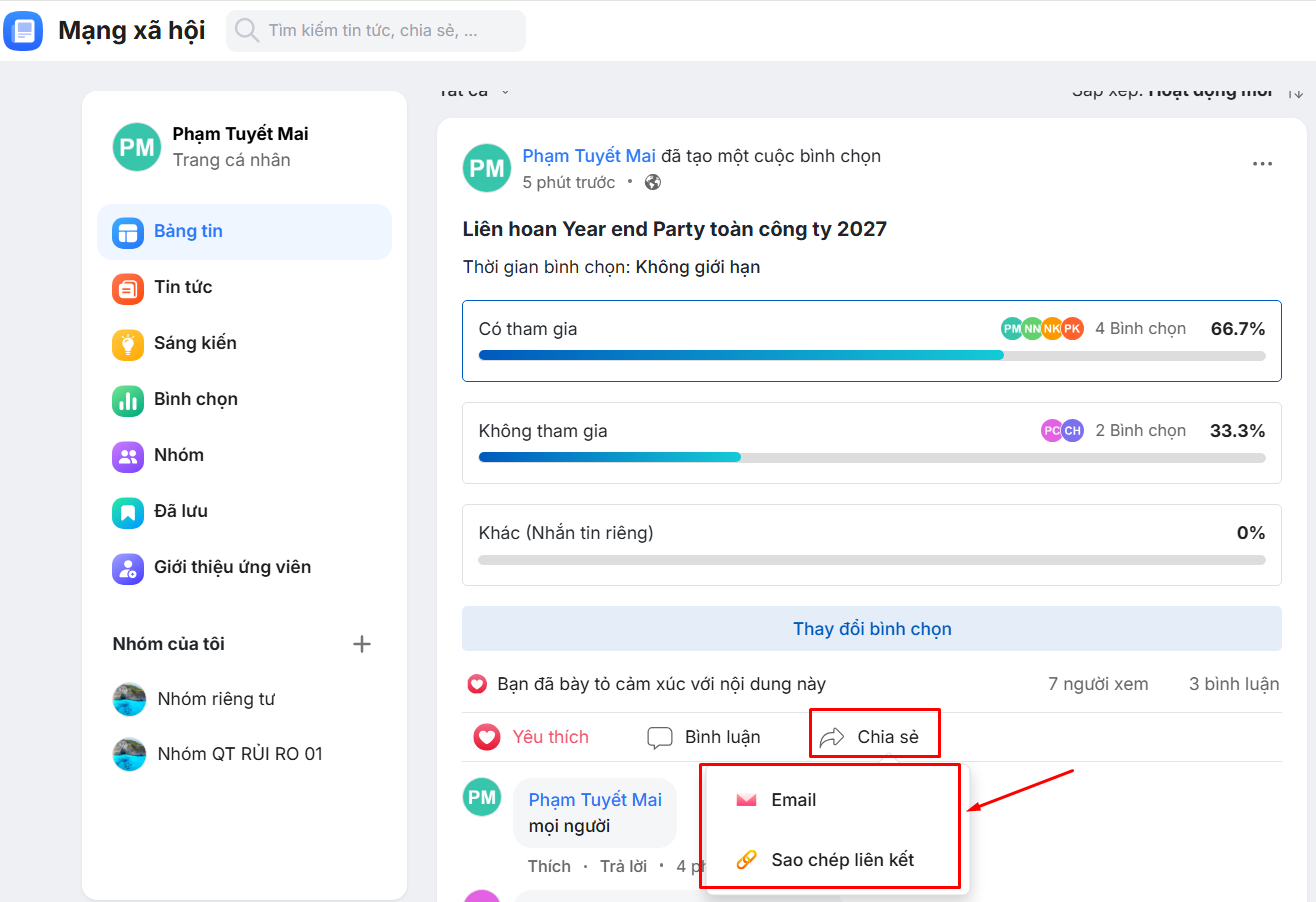Click the comment text mọi người
The image size is (1316, 902).
569,826
